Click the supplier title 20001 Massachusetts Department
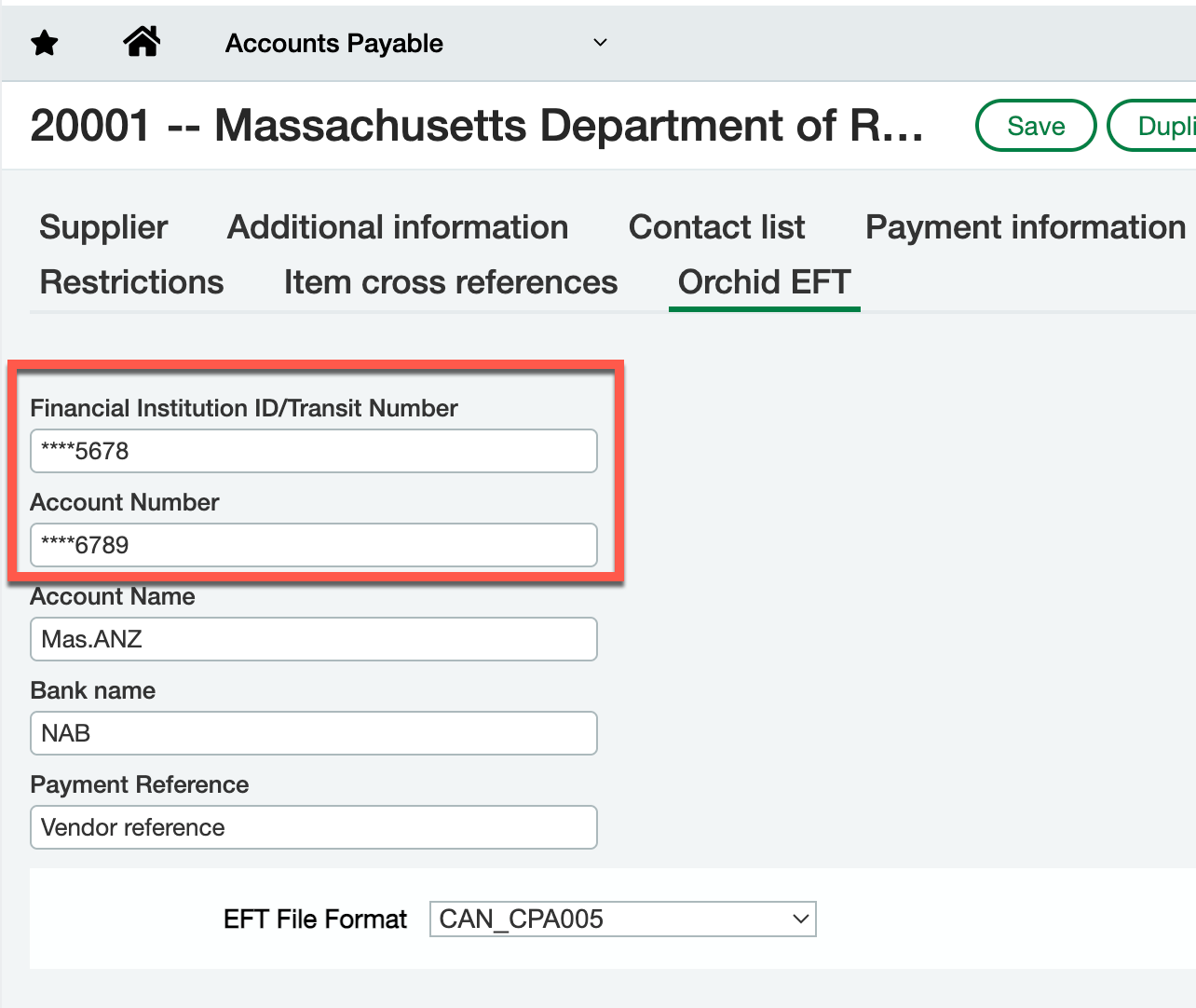 tap(476, 126)
